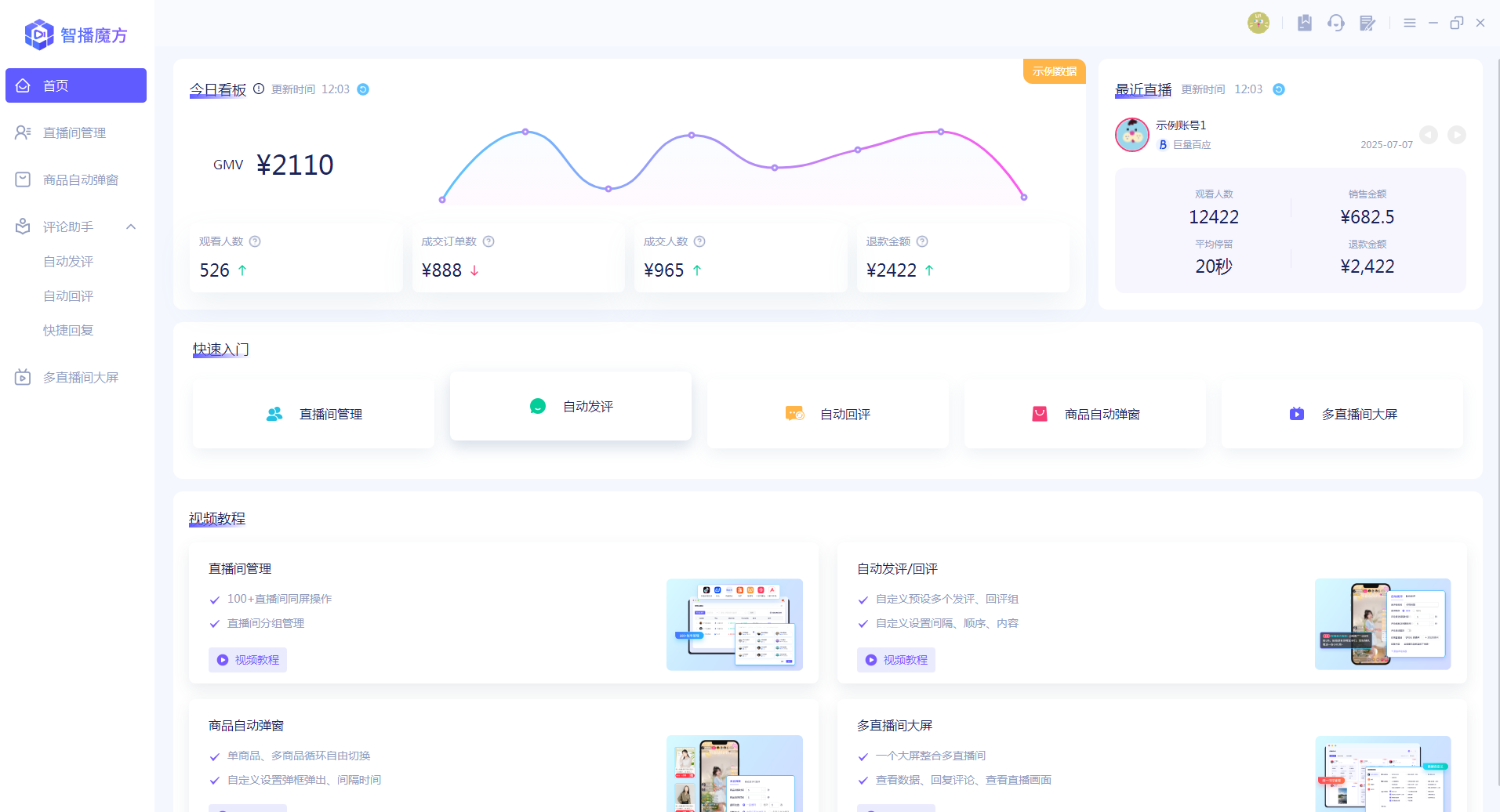1500x812 pixels.
Task: Open the hamburger menu in title bar
Action: 1410,23
